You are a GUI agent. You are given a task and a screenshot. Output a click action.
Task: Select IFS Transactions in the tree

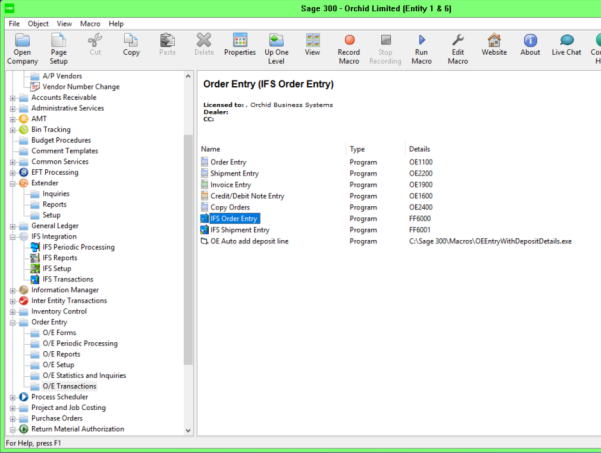(x=68, y=279)
